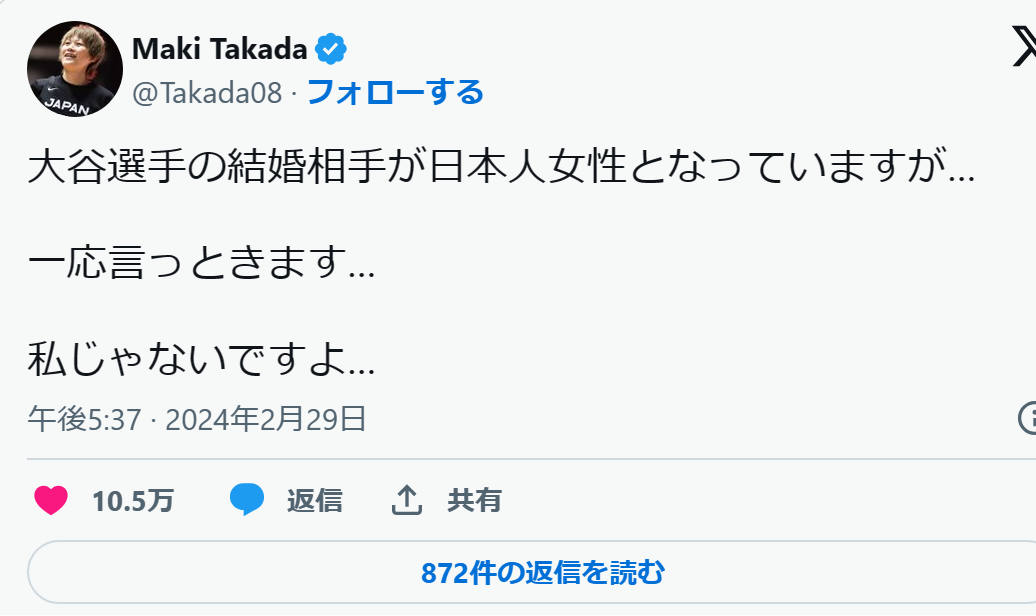
Task: Open the tweet info icon
Action: click(1027, 418)
